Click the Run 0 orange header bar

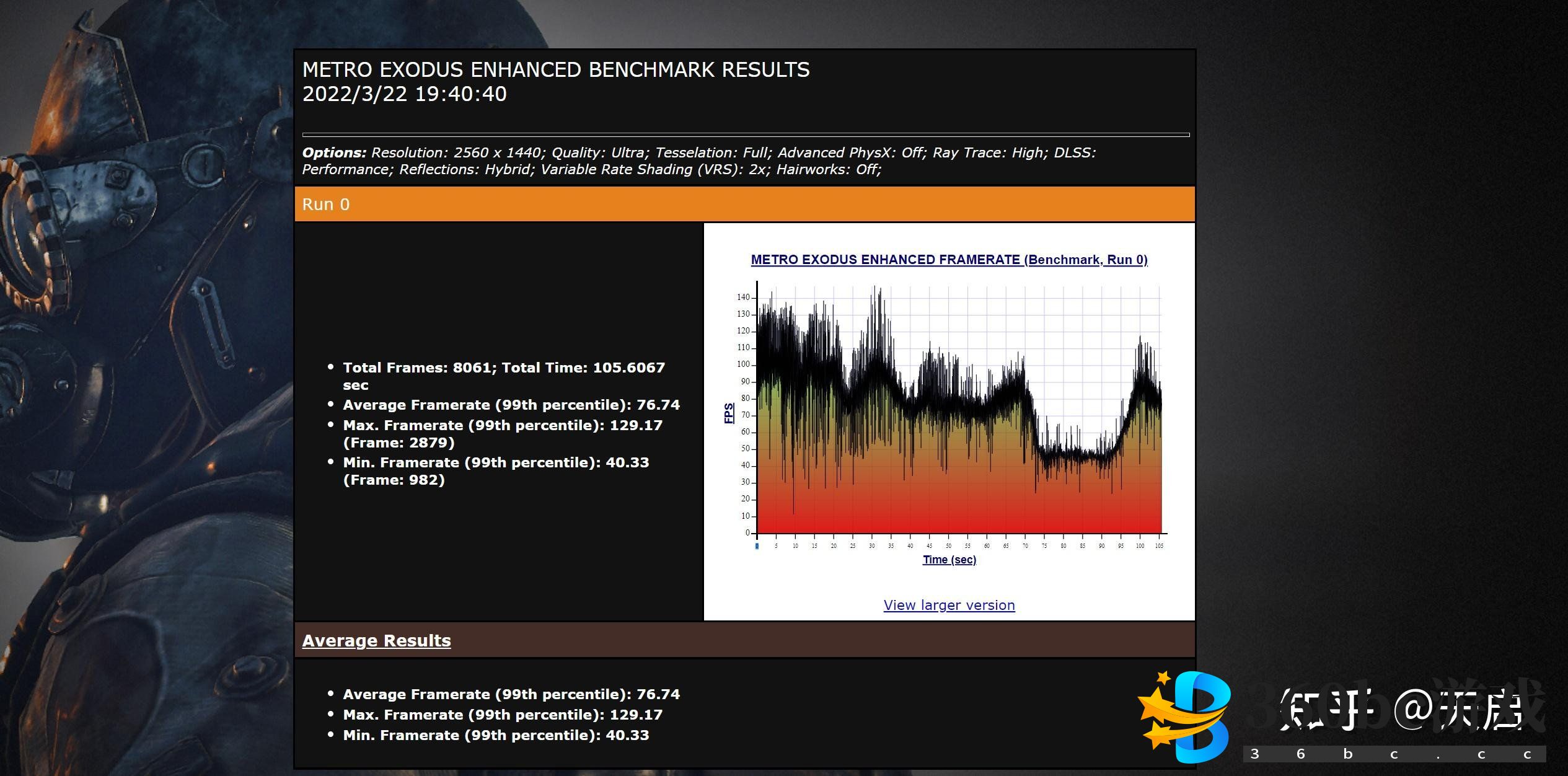click(744, 205)
